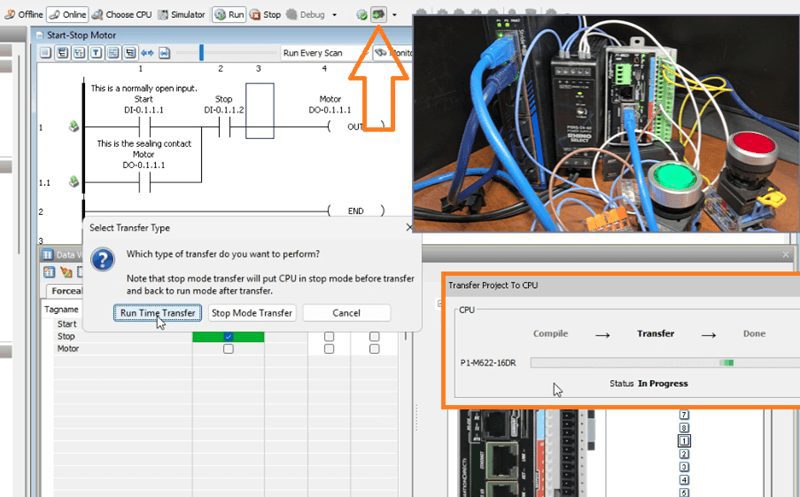Viewport: 800px width, 497px height.
Task: Open the Choose CPU option
Action: pos(126,15)
